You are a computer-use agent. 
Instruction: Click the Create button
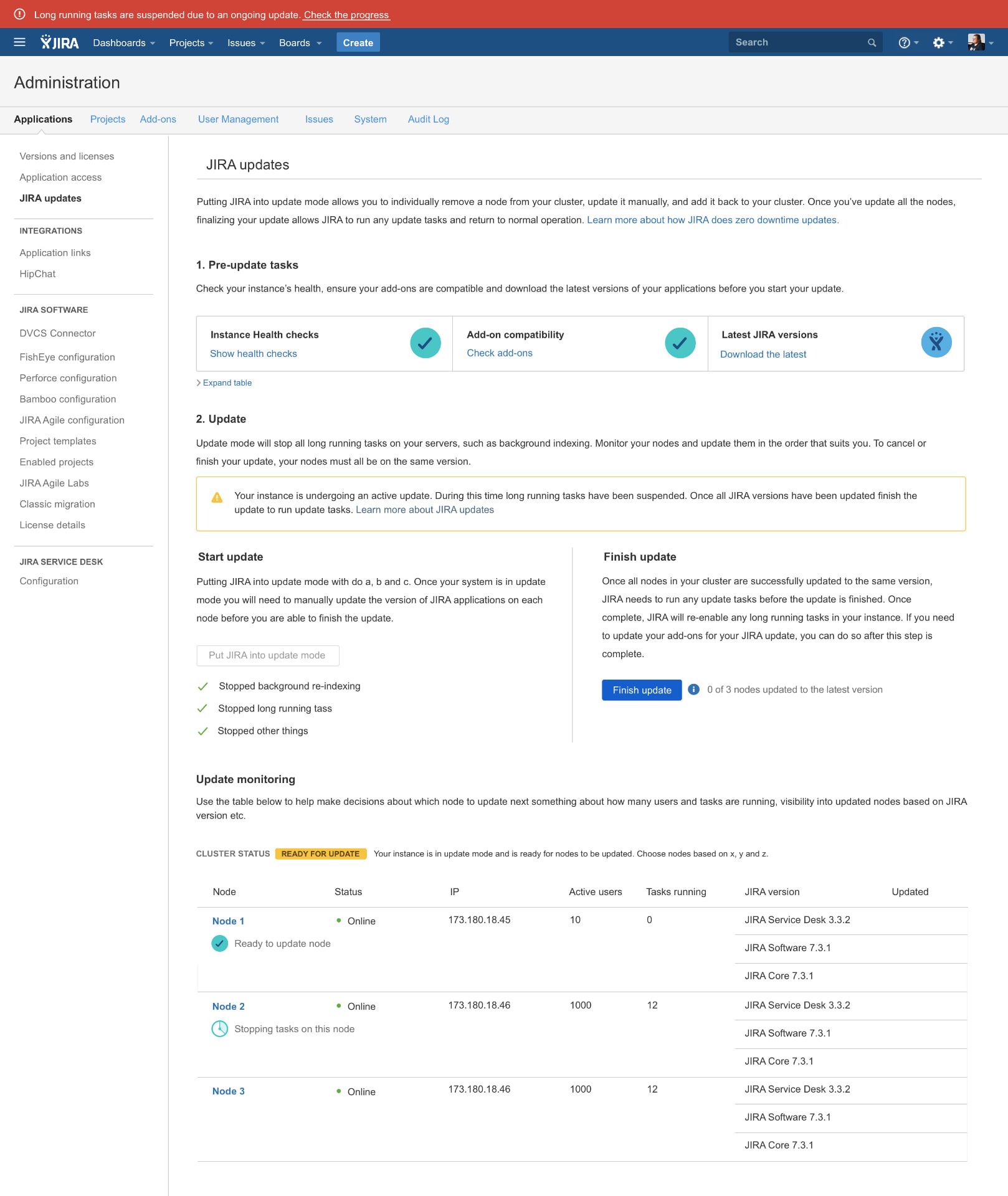358,42
